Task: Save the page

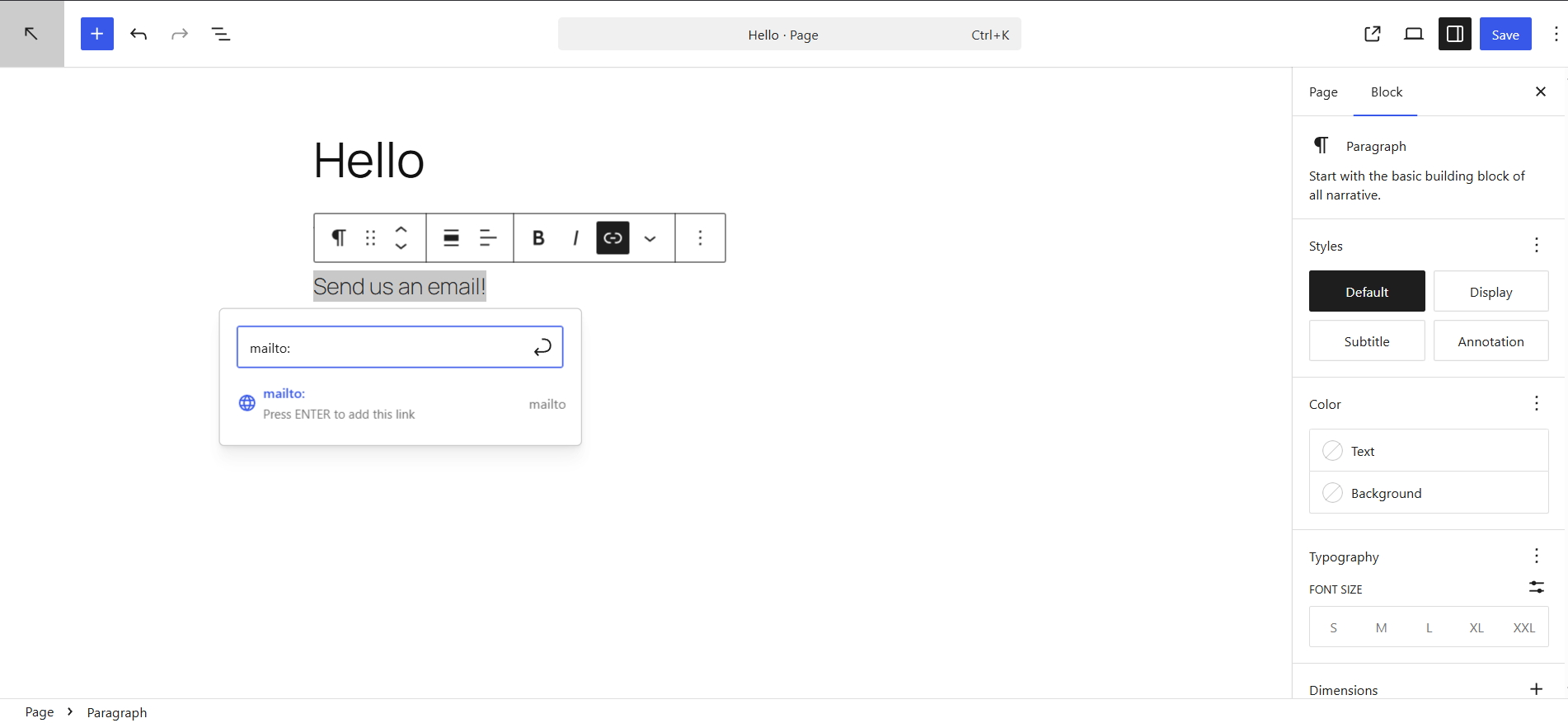Action: coord(1505,34)
